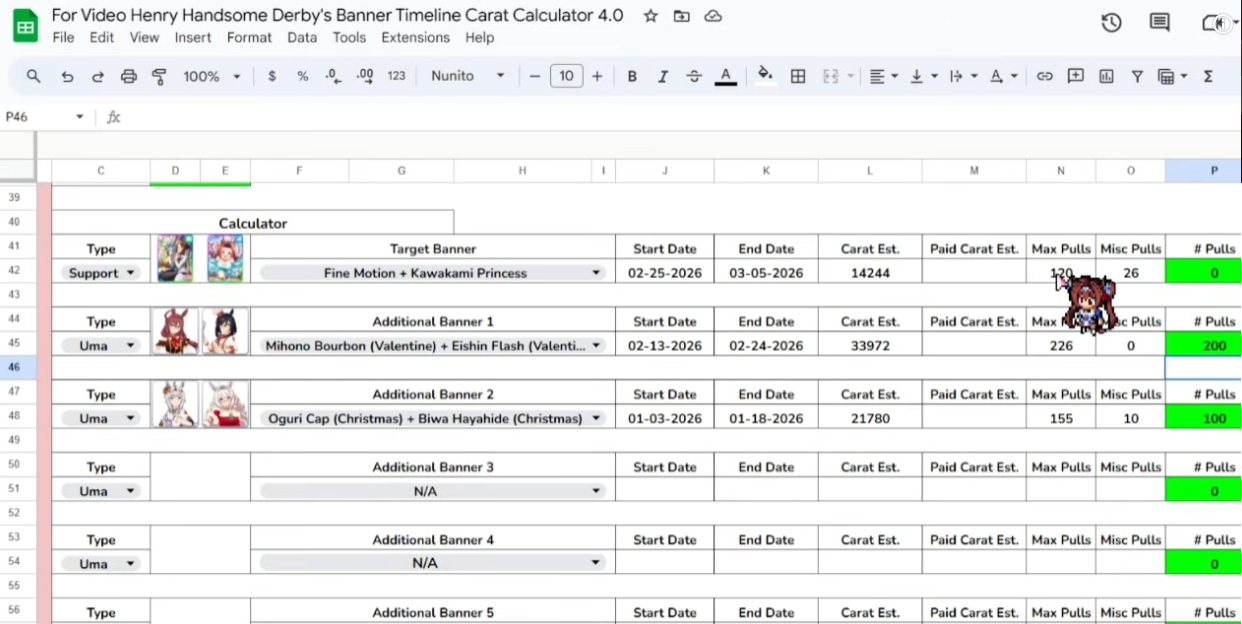
Task: Open text wrapping dropdown
Action: (x=962, y=76)
